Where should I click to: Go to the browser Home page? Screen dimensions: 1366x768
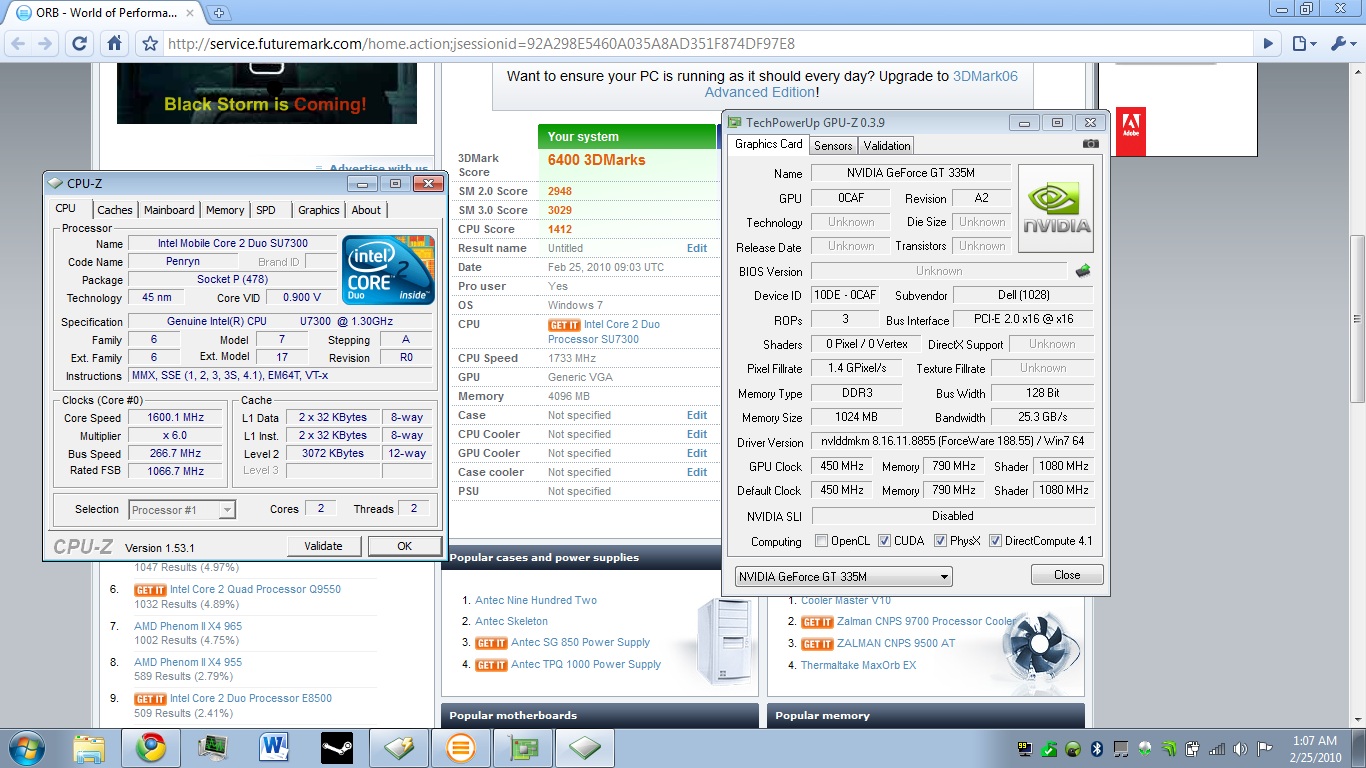pos(115,44)
